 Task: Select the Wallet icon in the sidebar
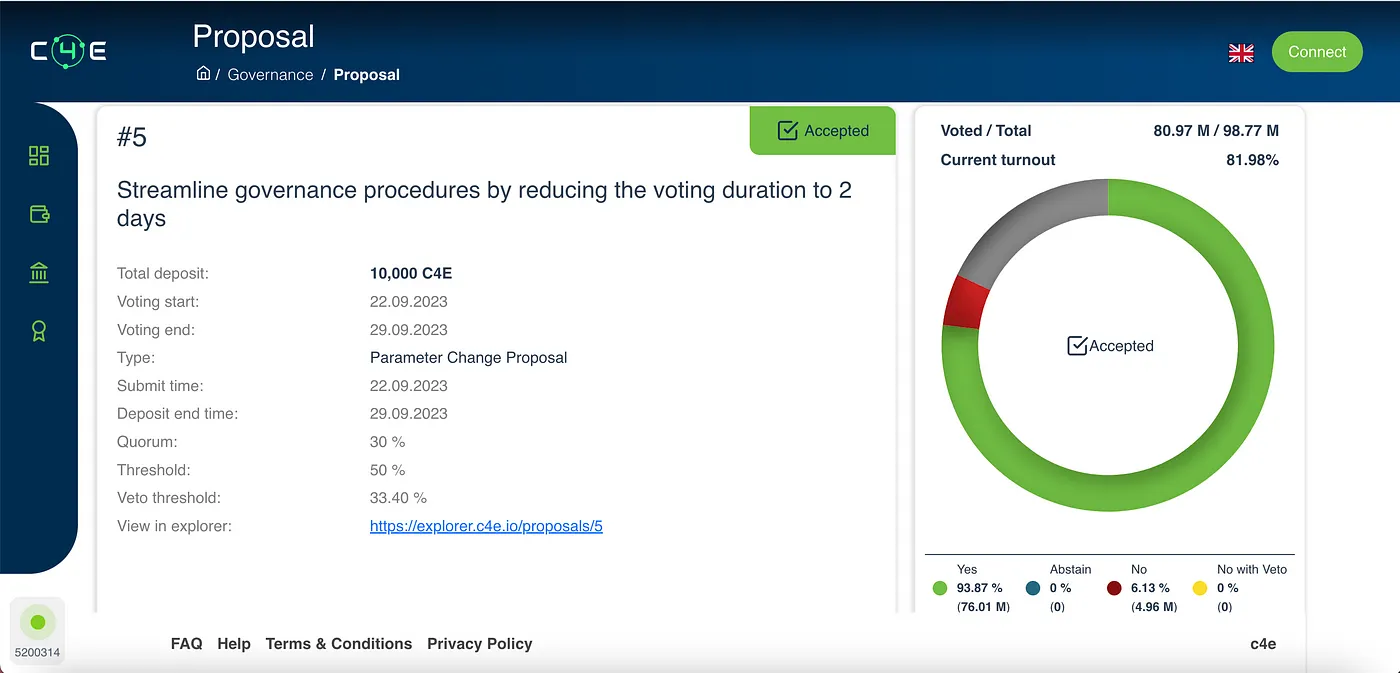tap(38, 213)
